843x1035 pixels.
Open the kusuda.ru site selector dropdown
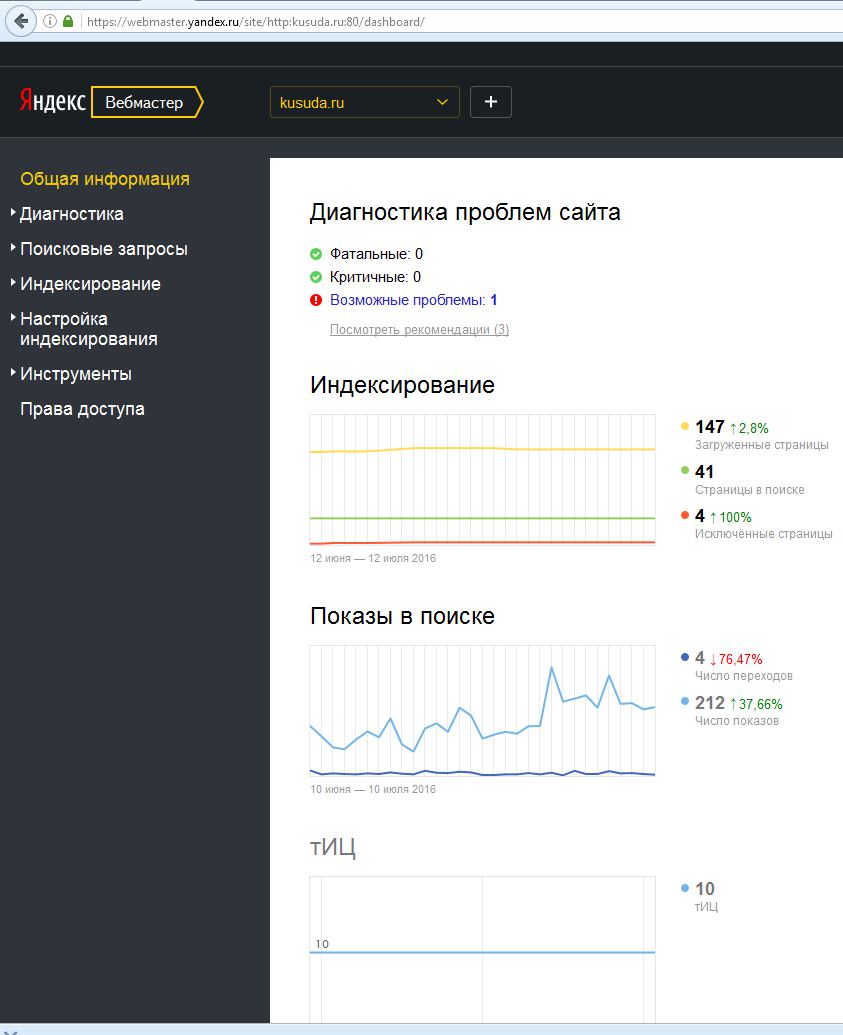pyautogui.click(x=364, y=102)
